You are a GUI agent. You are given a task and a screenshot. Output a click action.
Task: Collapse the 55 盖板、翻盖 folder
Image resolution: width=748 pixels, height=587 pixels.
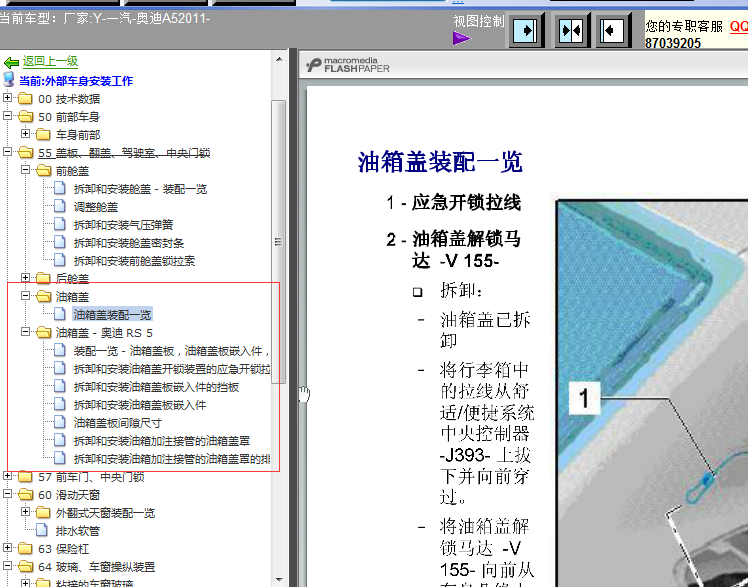coord(7,152)
